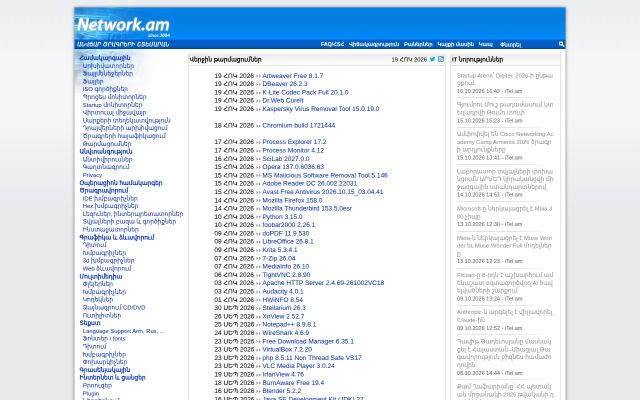The height and width of the screenshot is (400, 640).
Task: Open TightVNC 2.8.90 entry
Action: (x=286, y=275)
